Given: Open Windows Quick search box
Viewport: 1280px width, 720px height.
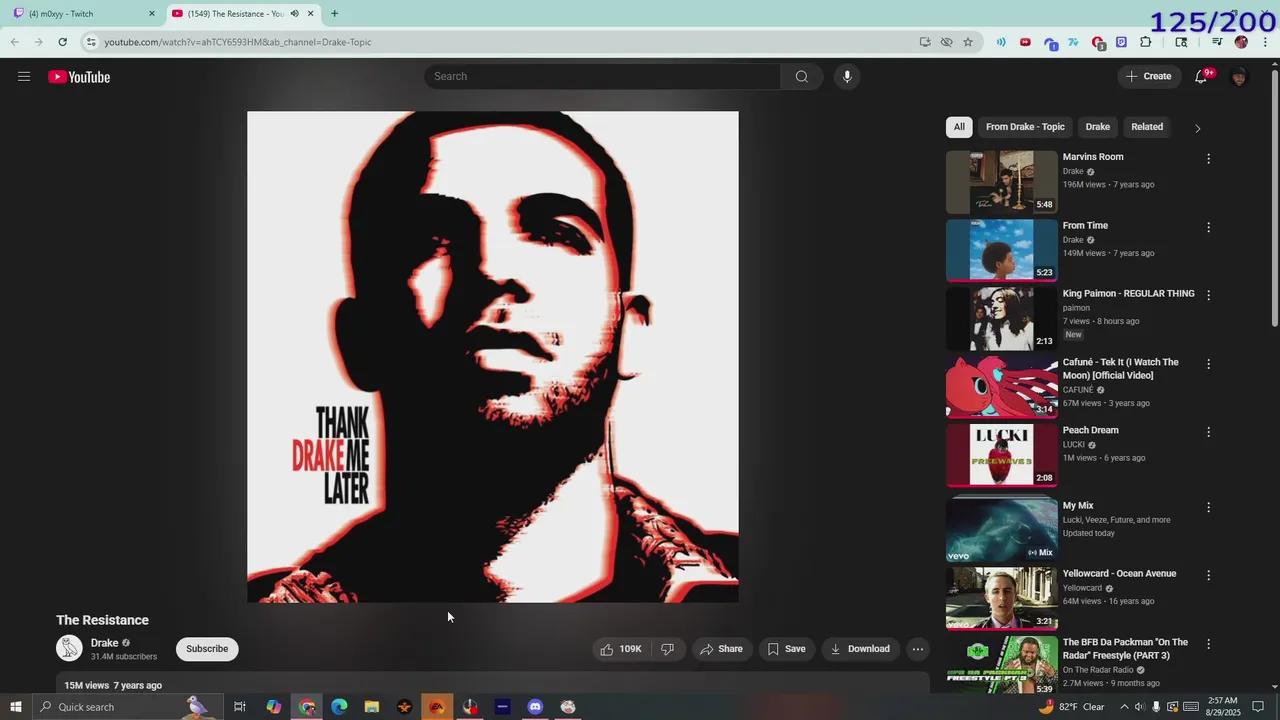Looking at the screenshot, I should pos(127,707).
